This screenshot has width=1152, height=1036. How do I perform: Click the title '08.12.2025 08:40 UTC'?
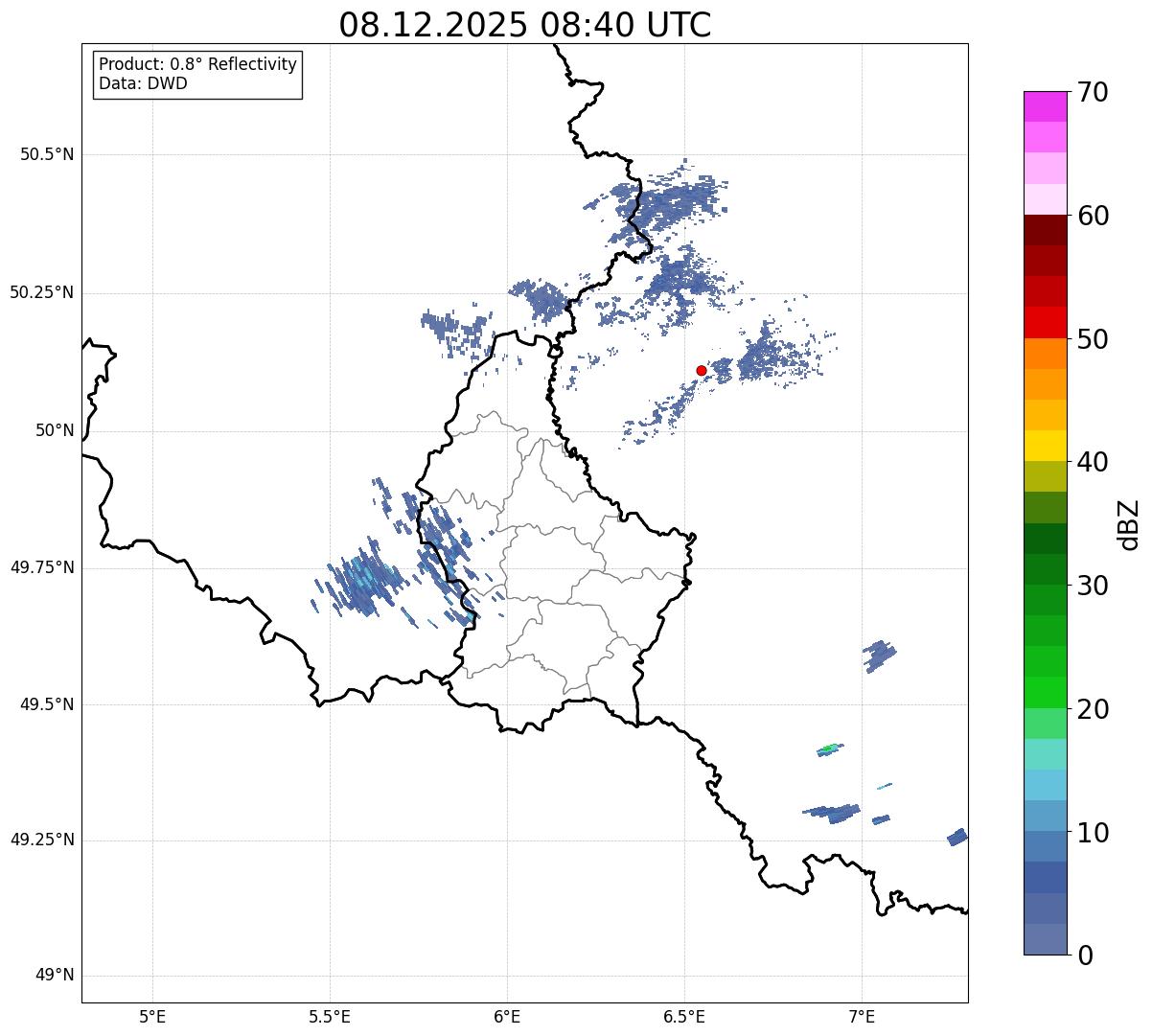pyautogui.click(x=525, y=24)
